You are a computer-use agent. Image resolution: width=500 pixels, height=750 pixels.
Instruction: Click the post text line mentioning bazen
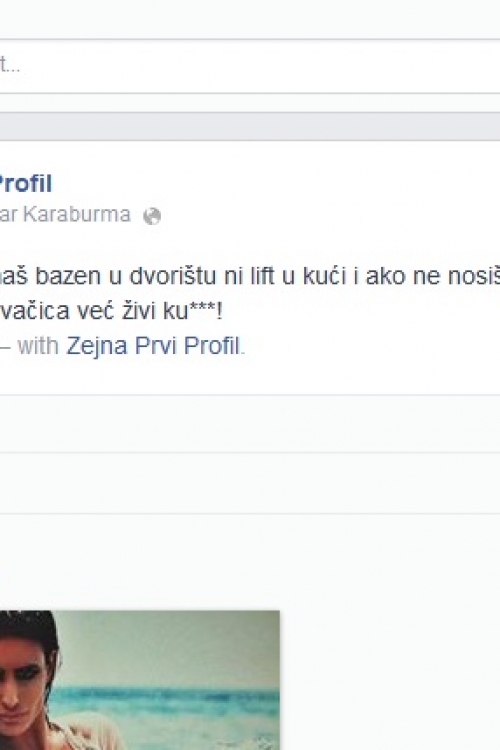pos(250,276)
